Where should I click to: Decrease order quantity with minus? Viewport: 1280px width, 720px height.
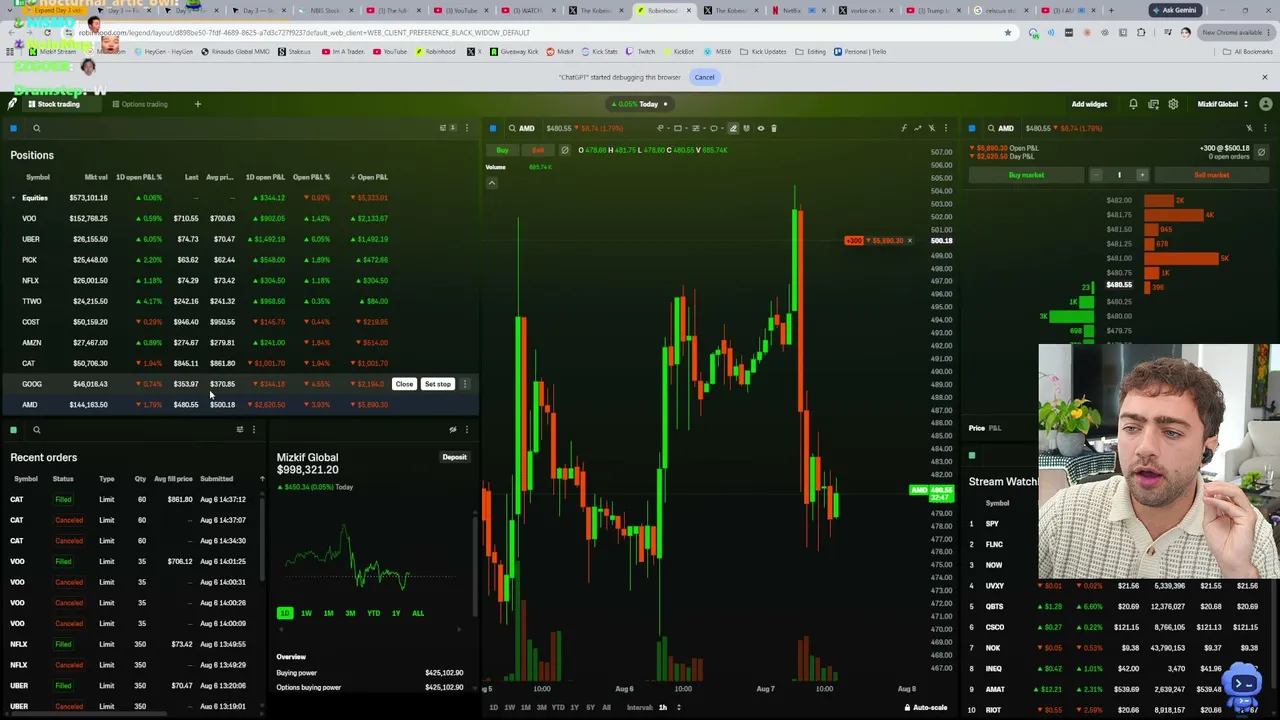click(1096, 175)
